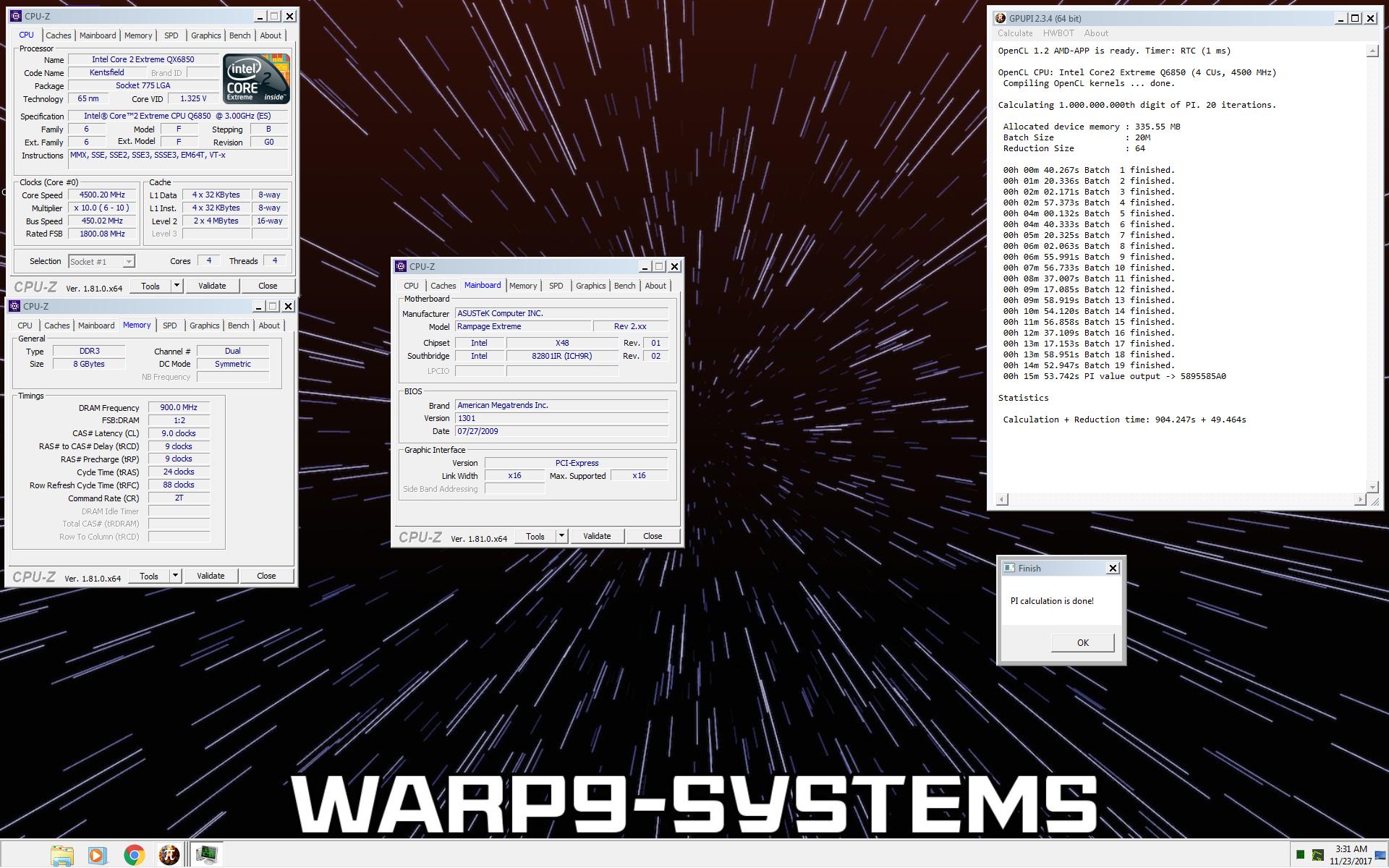Select Bench tab in Mainboard CPU-Z window
The height and width of the screenshot is (868, 1389).
625,286
